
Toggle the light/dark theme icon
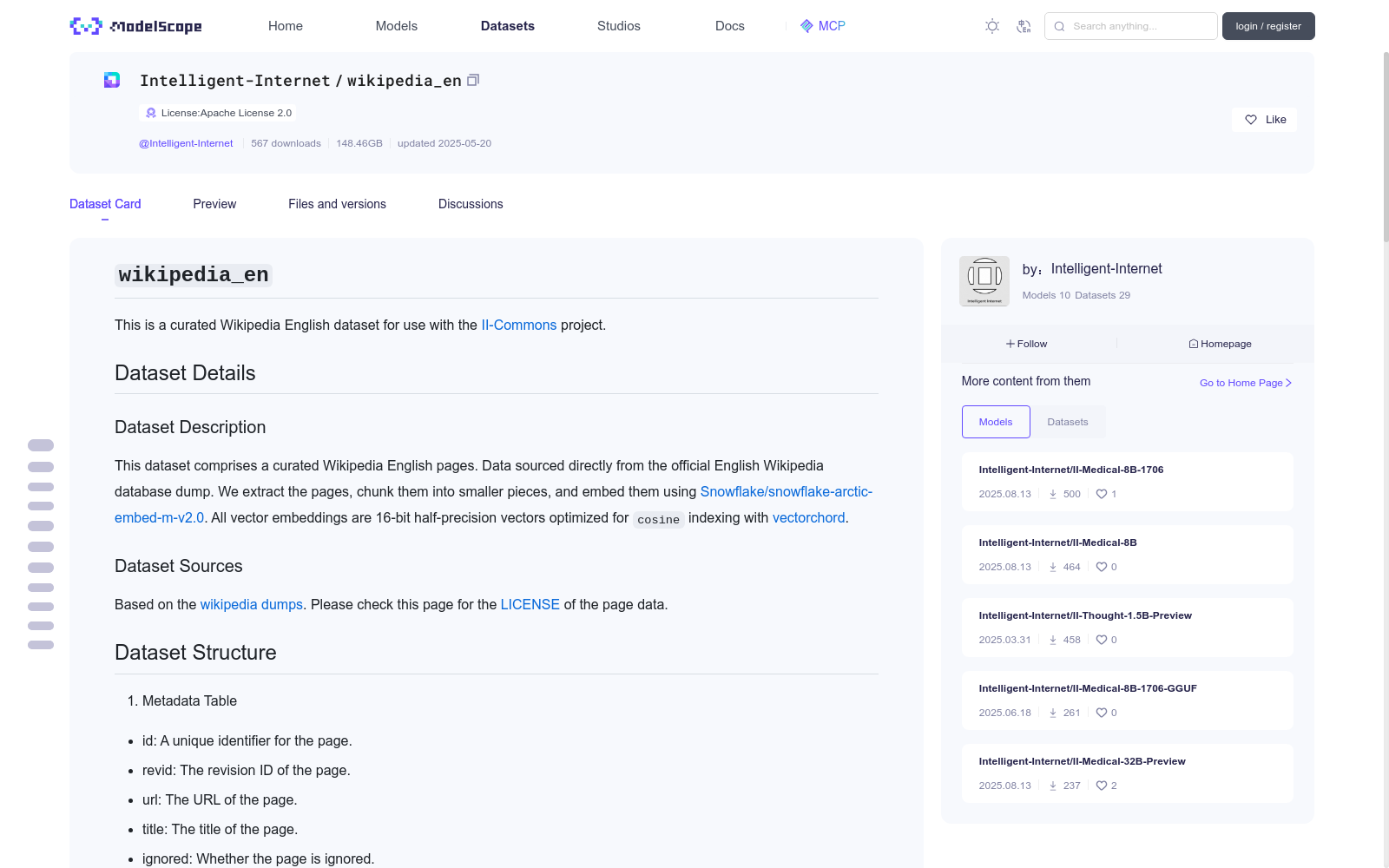[x=992, y=26]
